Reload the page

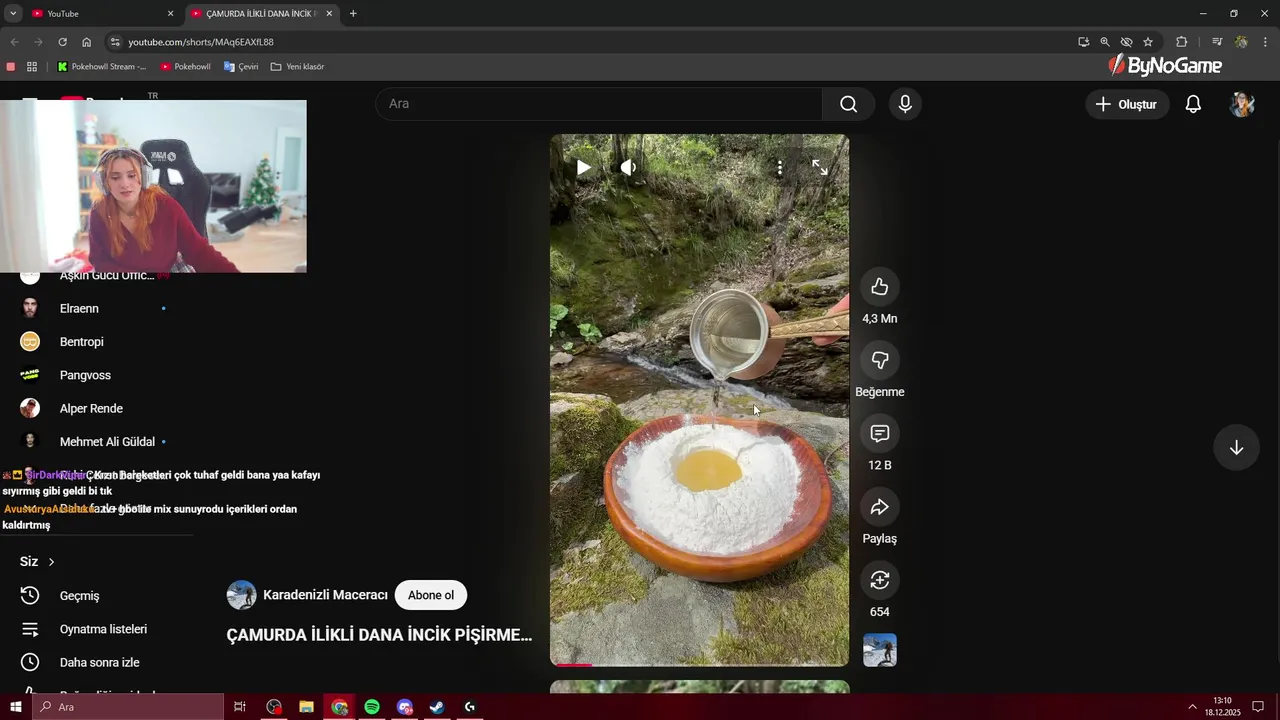pos(62,42)
